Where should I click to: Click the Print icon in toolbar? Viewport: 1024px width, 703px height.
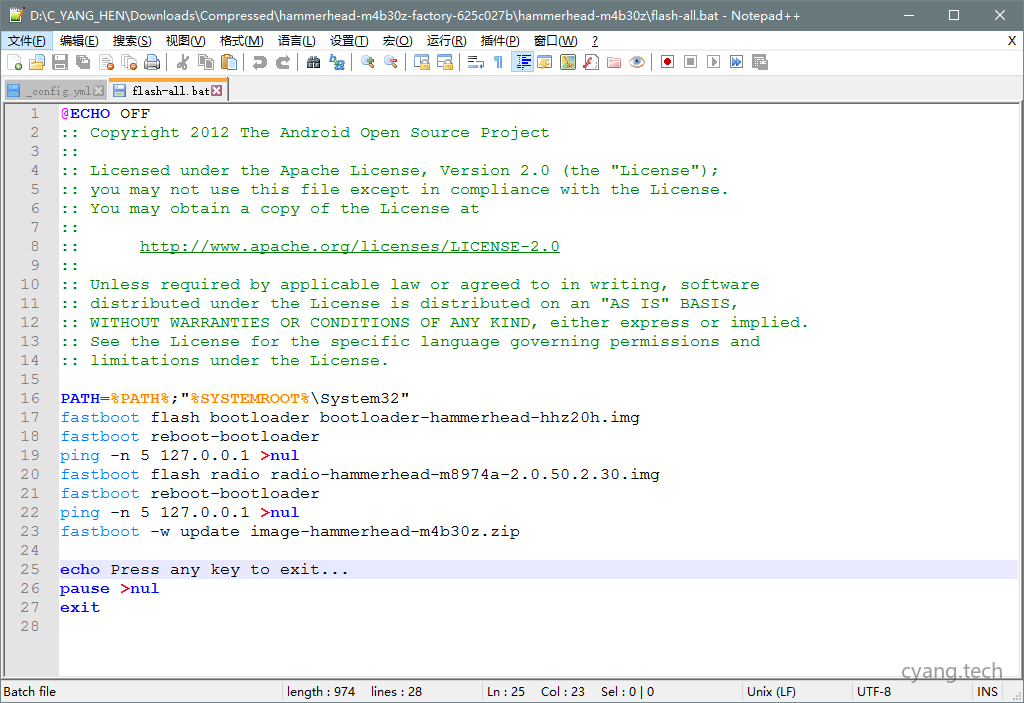[152, 62]
